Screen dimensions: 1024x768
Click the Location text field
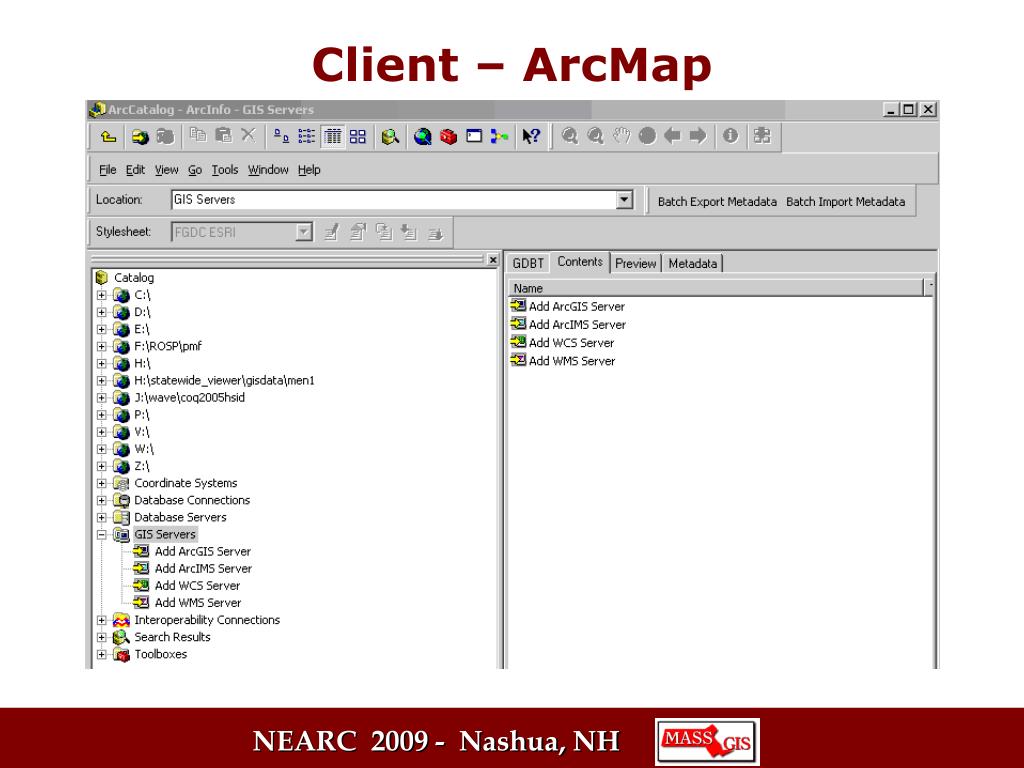[394, 199]
